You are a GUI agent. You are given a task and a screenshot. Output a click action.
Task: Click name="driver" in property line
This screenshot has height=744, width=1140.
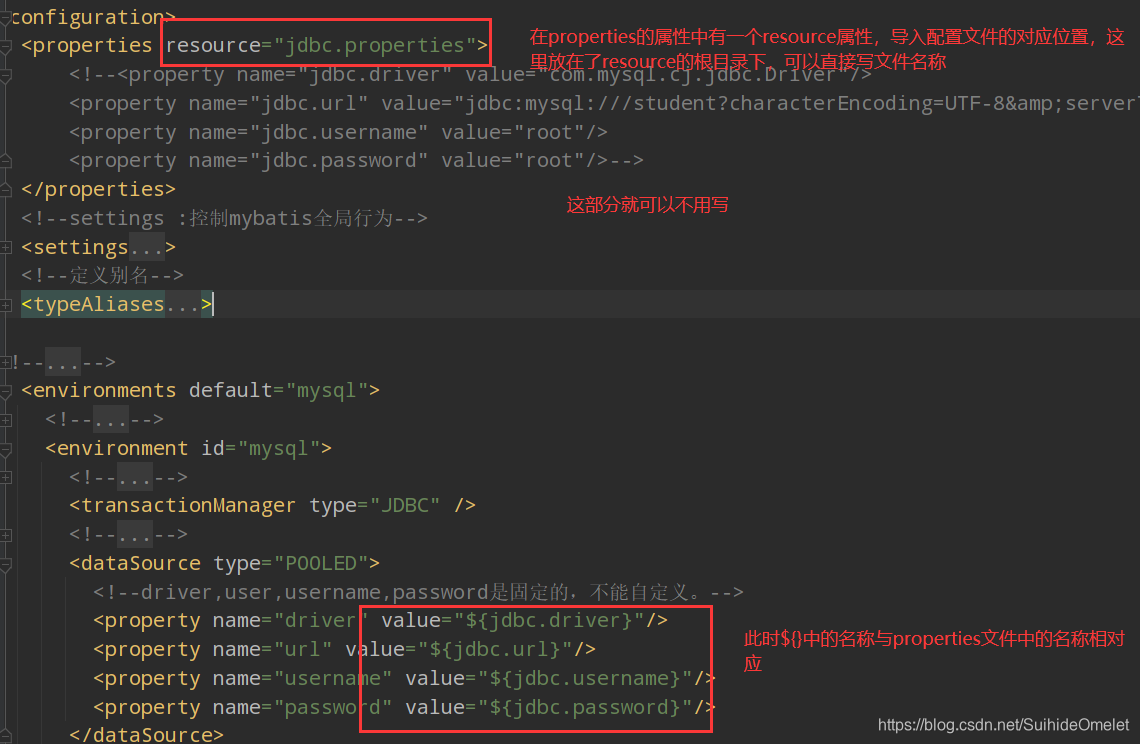(x=291, y=620)
